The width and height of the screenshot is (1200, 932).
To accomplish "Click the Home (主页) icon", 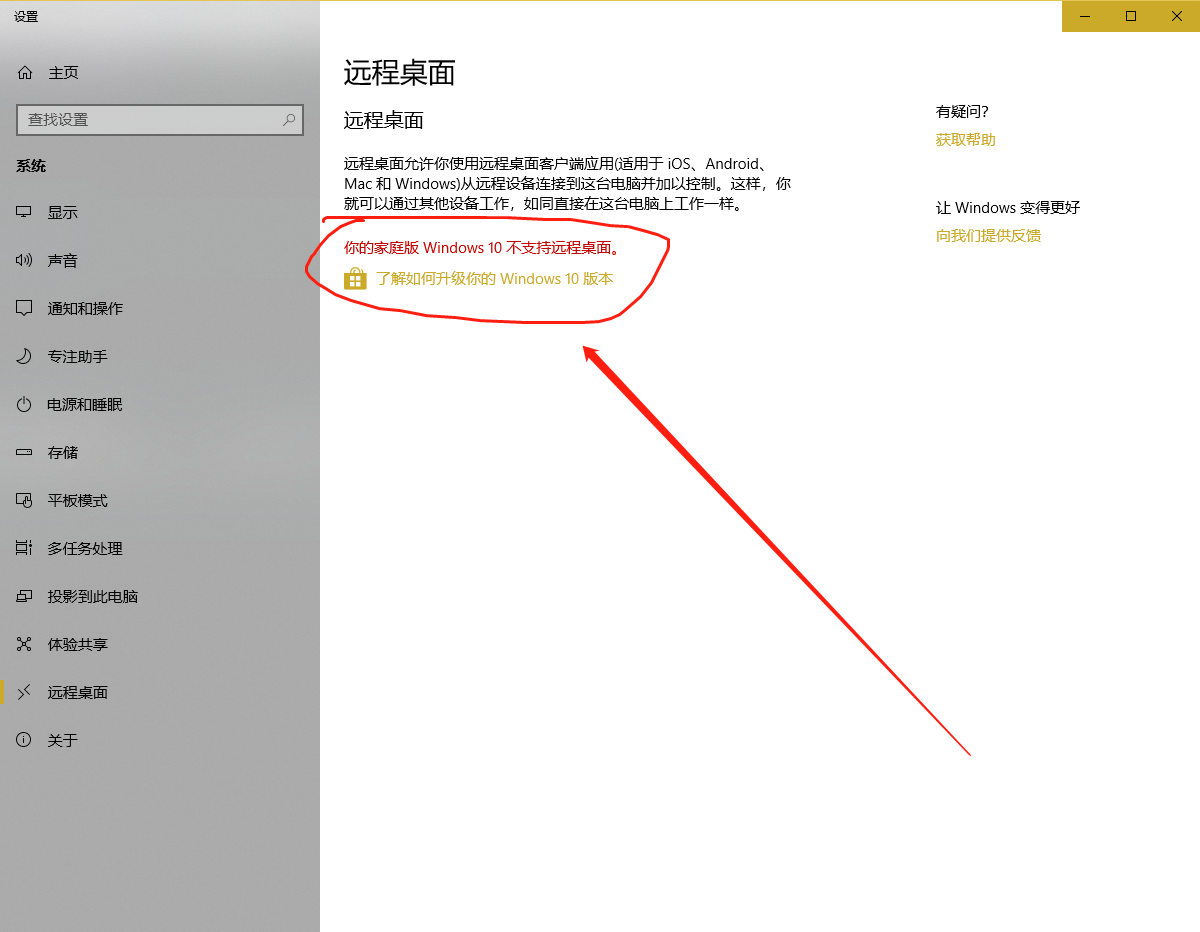I will (x=25, y=73).
